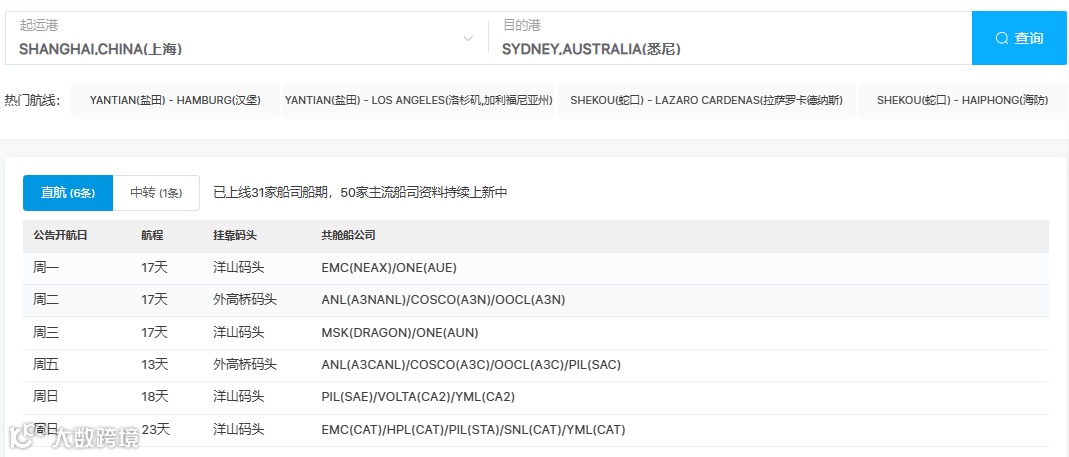Screen dimensions: 1069x457
Task: Click the 共舱船公司 column header
Action: click(x=348, y=235)
